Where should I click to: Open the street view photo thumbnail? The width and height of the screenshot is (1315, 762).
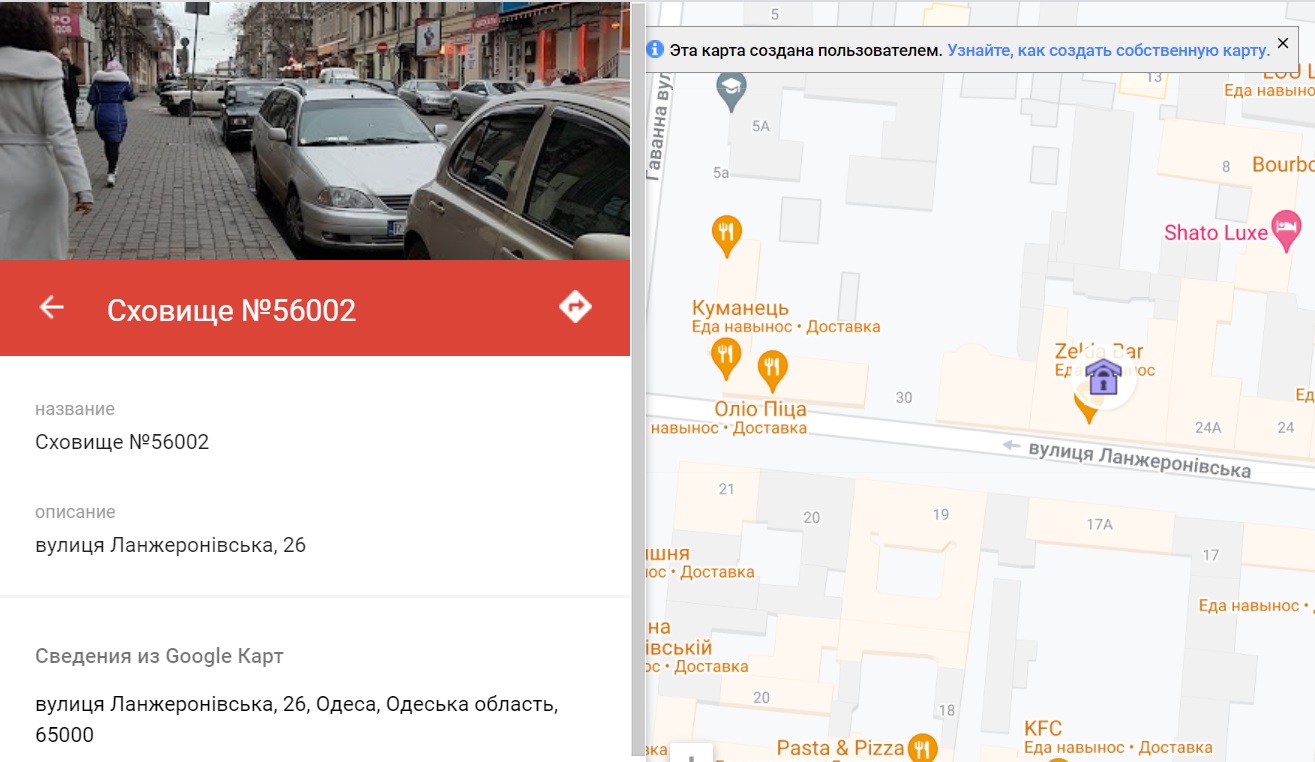coord(315,130)
